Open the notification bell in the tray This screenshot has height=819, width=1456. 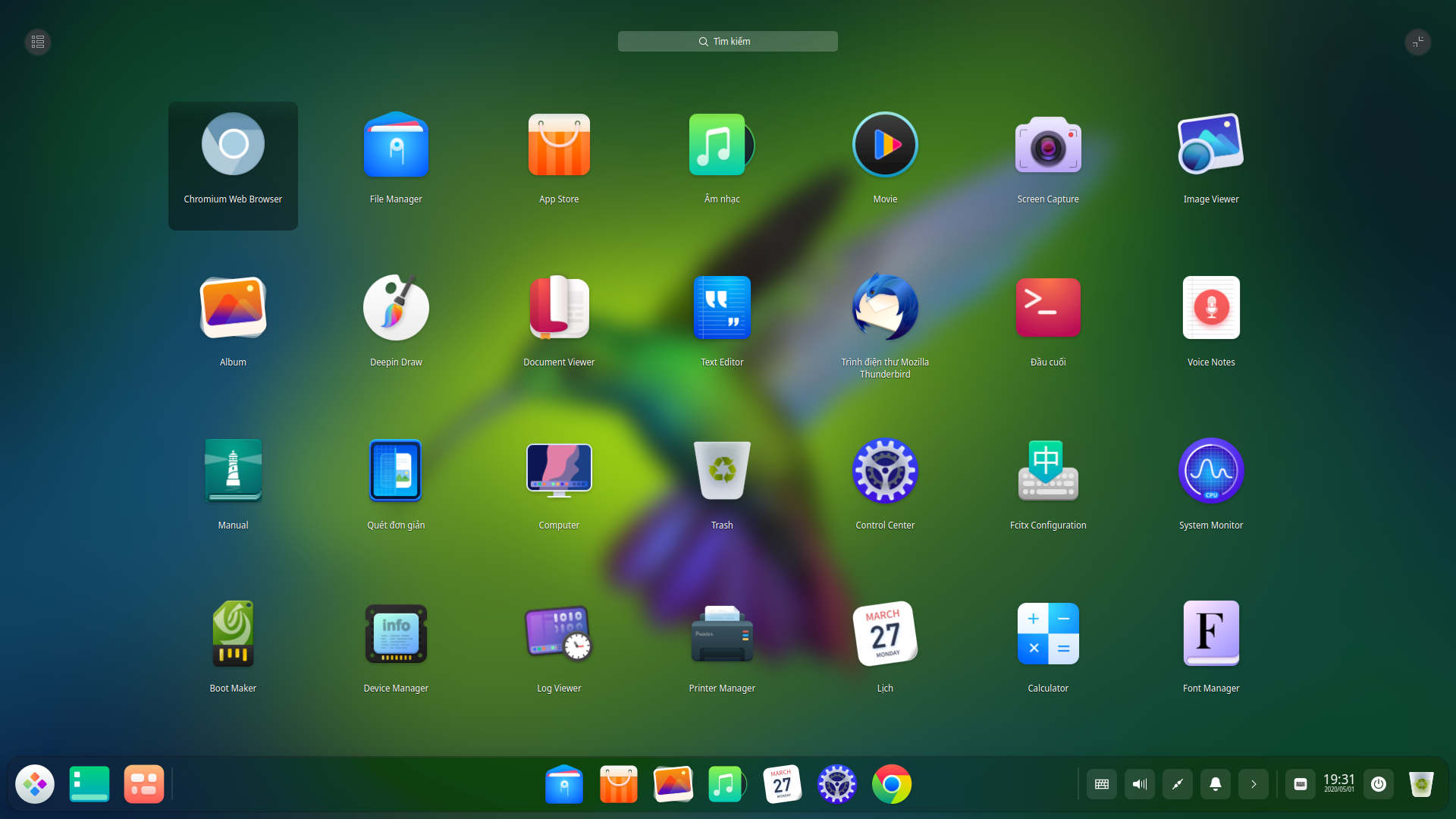[1216, 784]
